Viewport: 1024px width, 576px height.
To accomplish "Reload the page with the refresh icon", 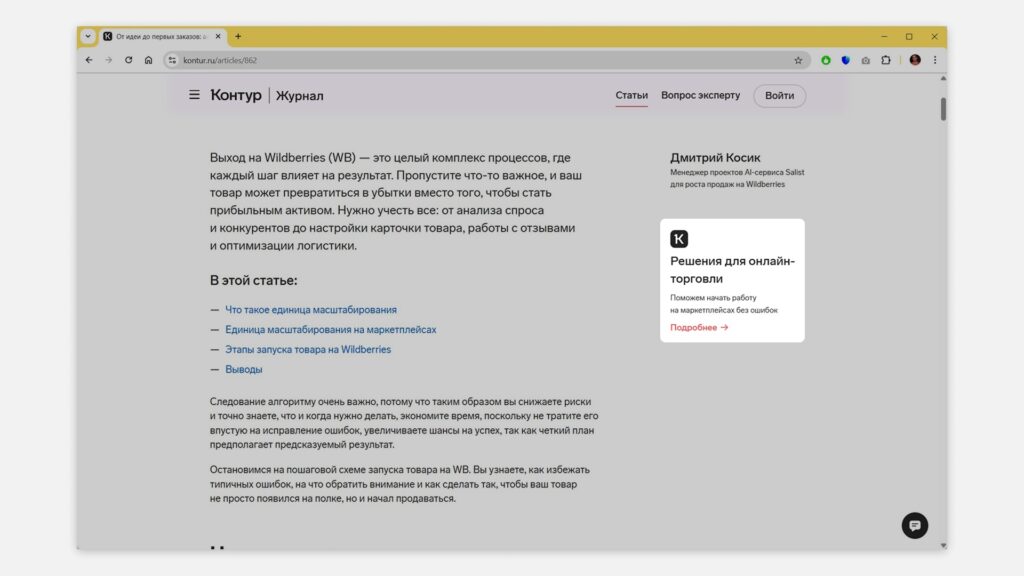I will (x=129, y=60).
